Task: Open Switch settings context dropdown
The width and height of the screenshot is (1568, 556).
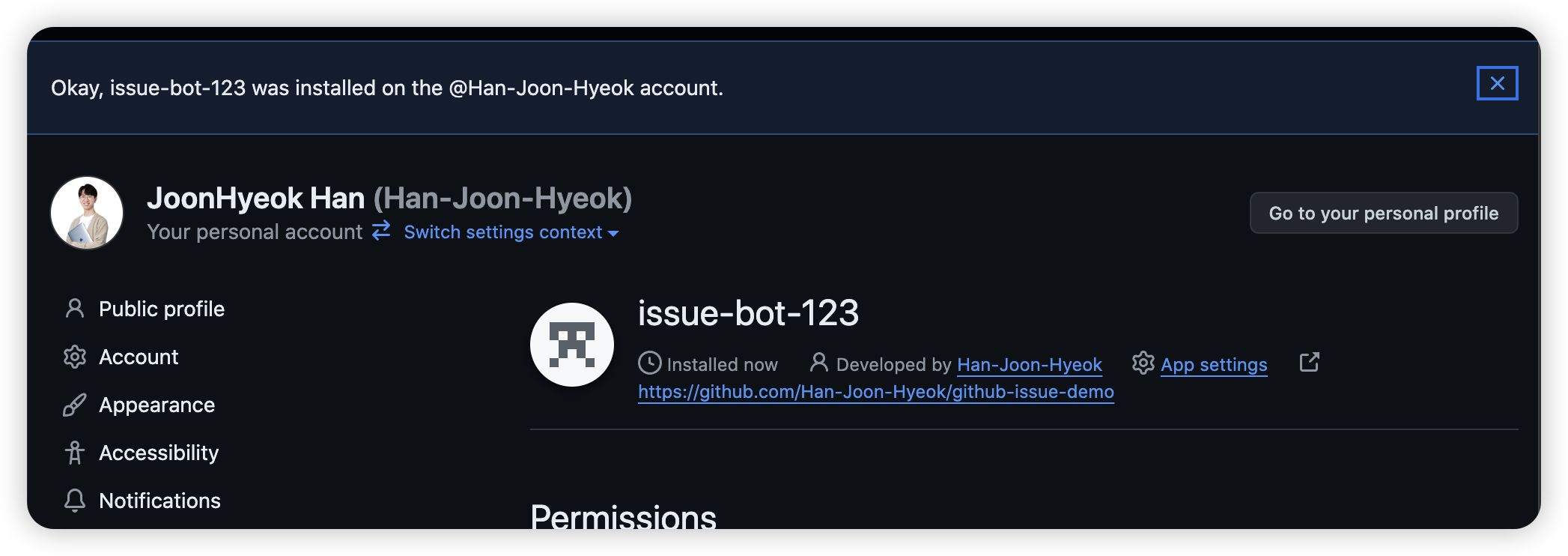Action: tap(511, 232)
